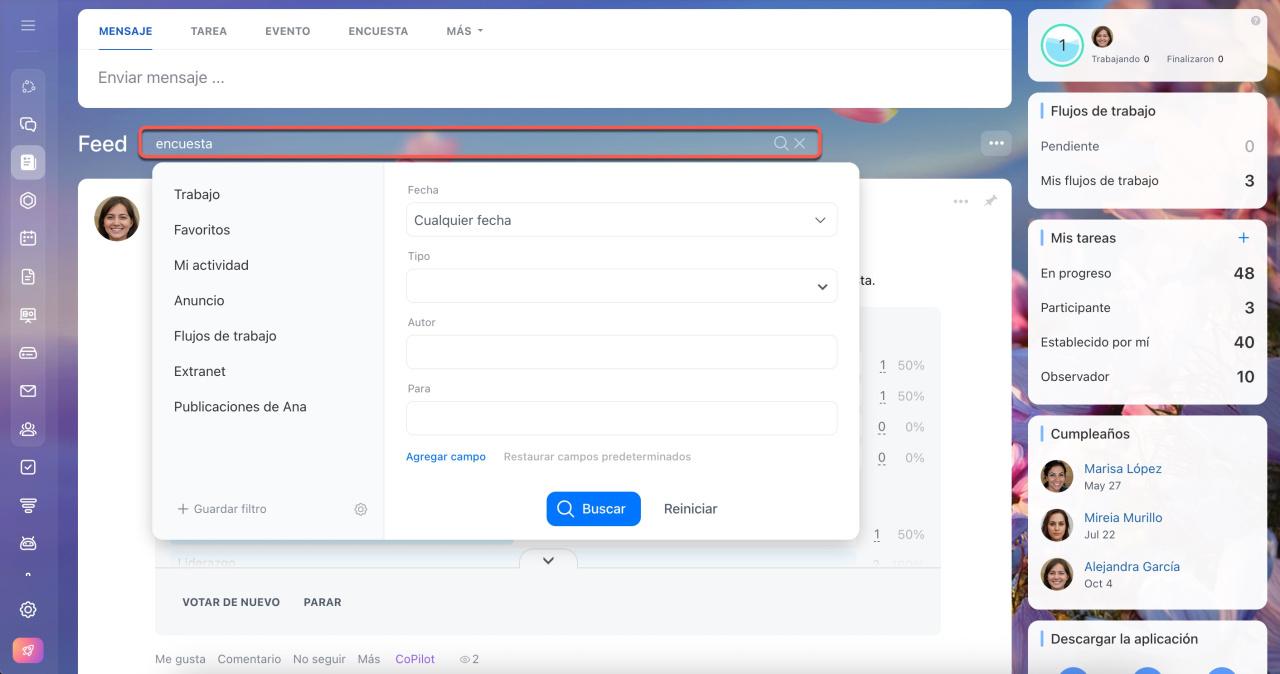The image size is (1280, 674).
Task: Click the Agregar campo link
Action: [445, 457]
